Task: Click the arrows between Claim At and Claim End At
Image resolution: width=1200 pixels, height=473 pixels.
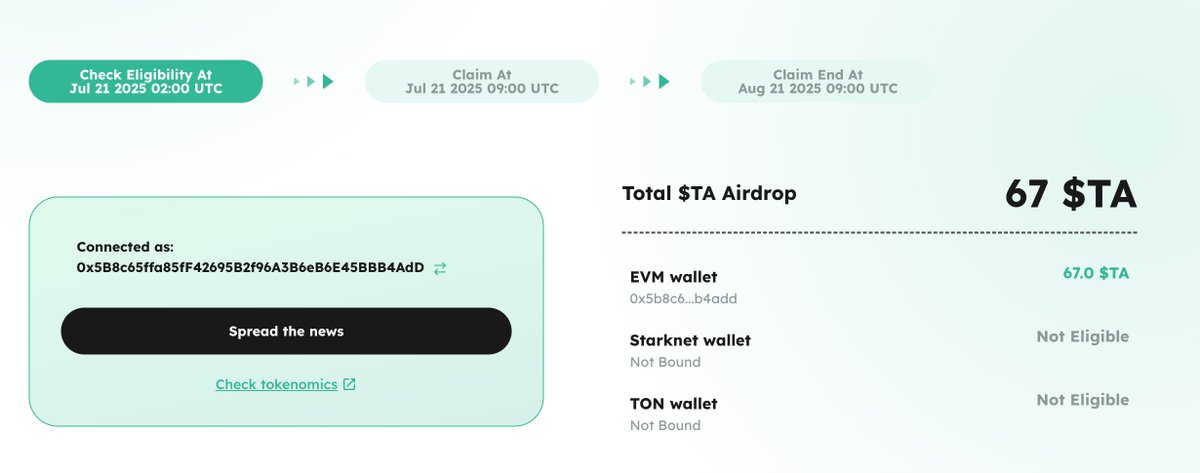Action: (650, 81)
